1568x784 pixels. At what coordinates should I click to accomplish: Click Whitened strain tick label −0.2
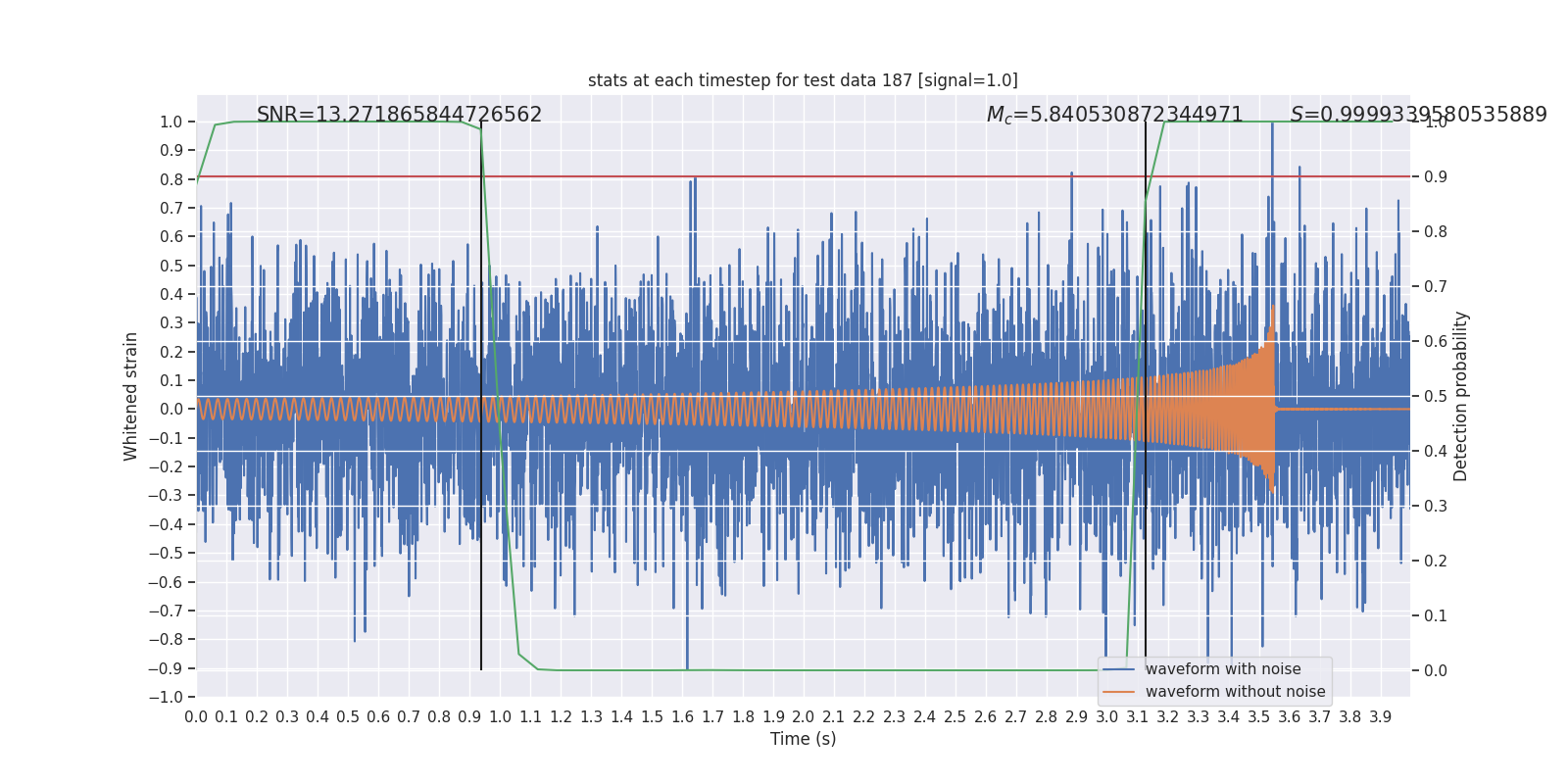[166, 467]
